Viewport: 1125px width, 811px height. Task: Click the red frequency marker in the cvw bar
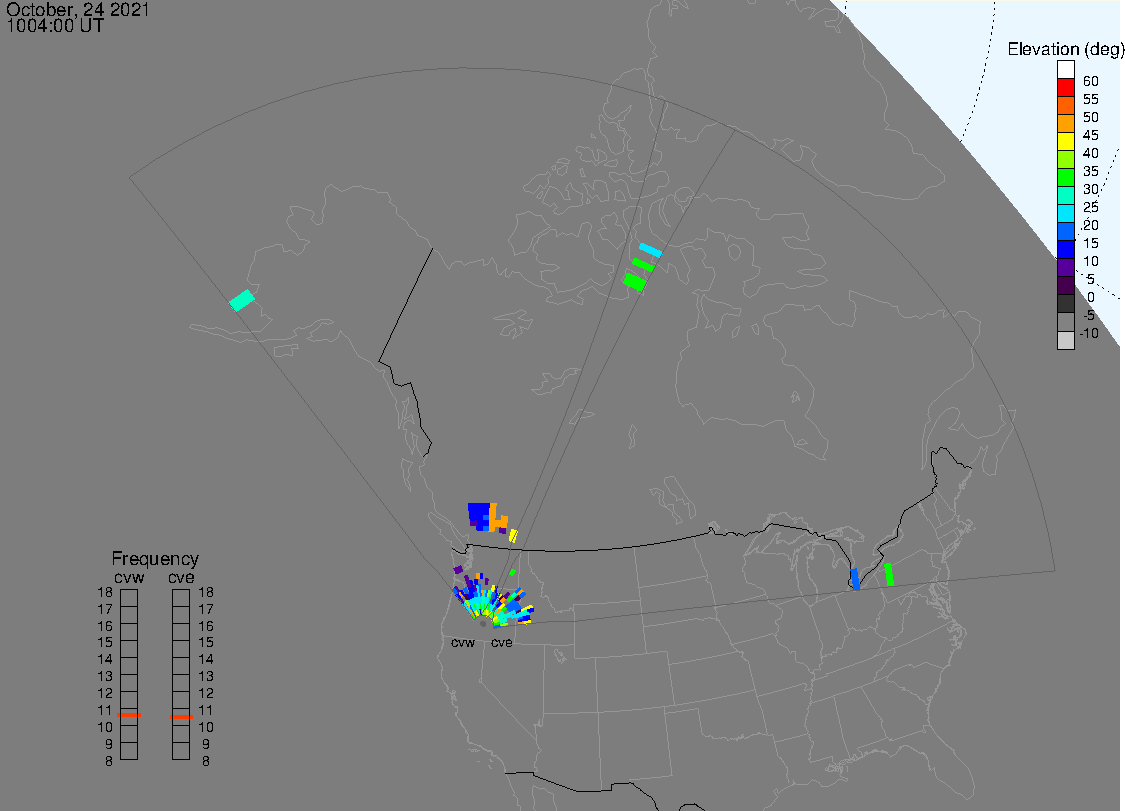click(x=129, y=715)
